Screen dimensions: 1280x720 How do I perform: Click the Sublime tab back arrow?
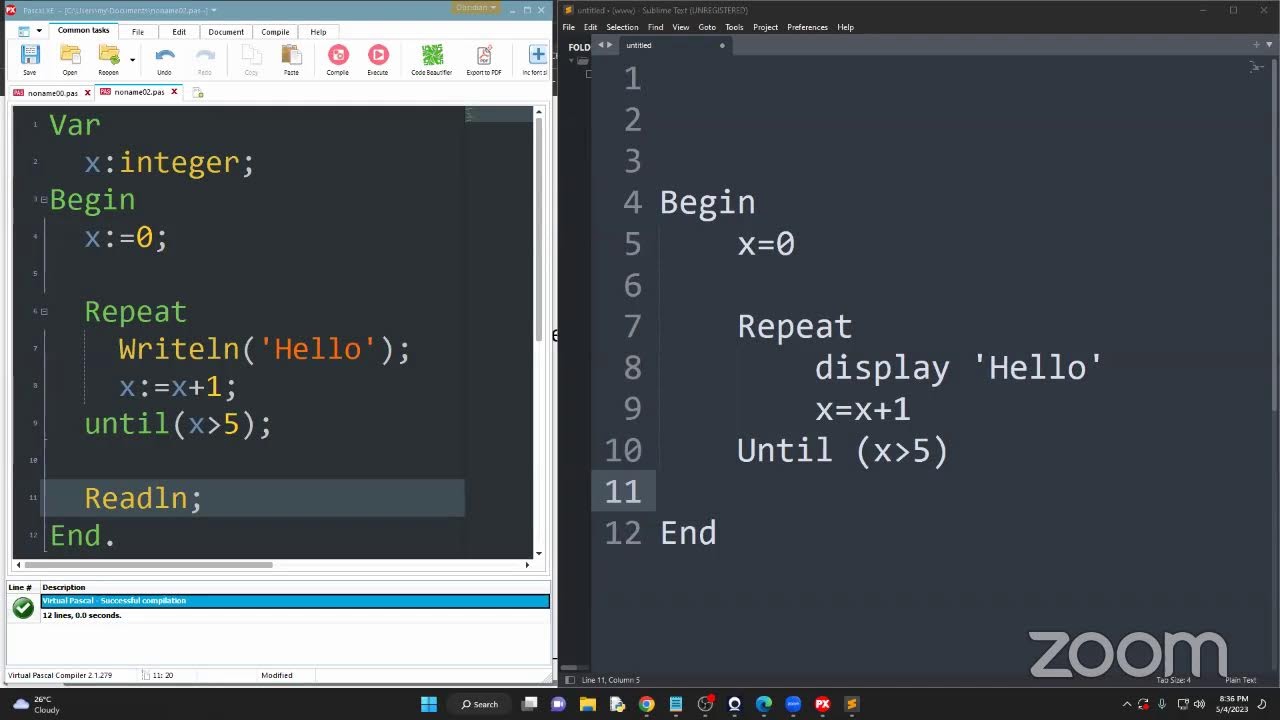coord(600,45)
